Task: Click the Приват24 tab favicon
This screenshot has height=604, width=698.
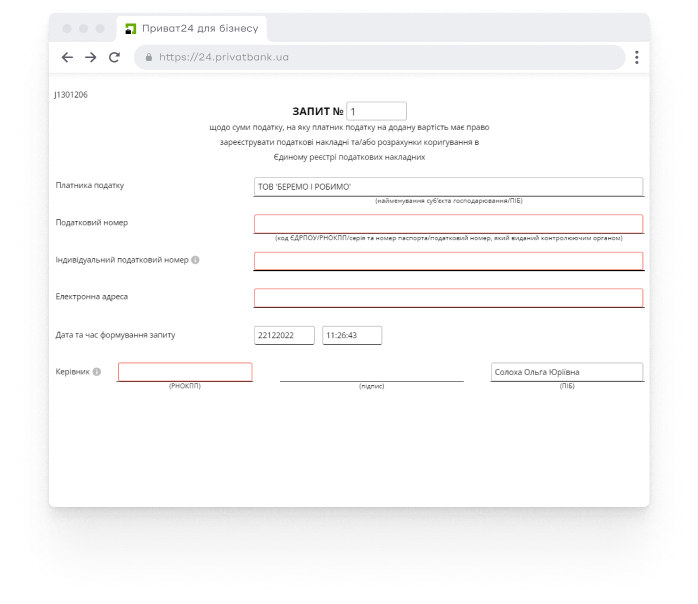Action: [129, 26]
